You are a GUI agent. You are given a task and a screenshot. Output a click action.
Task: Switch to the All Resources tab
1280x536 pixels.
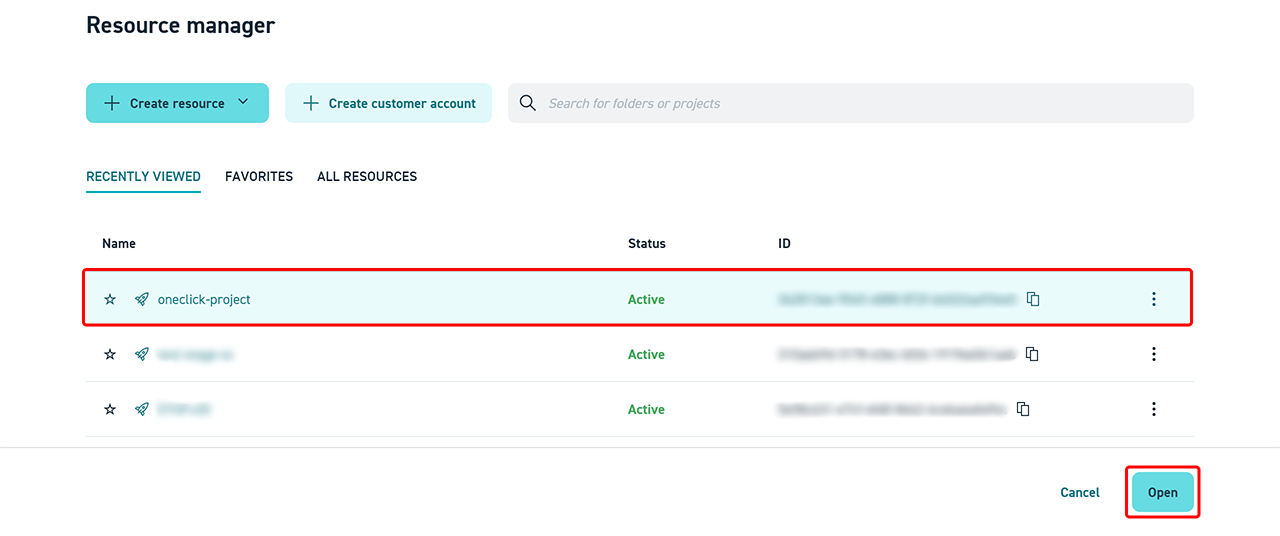367,176
